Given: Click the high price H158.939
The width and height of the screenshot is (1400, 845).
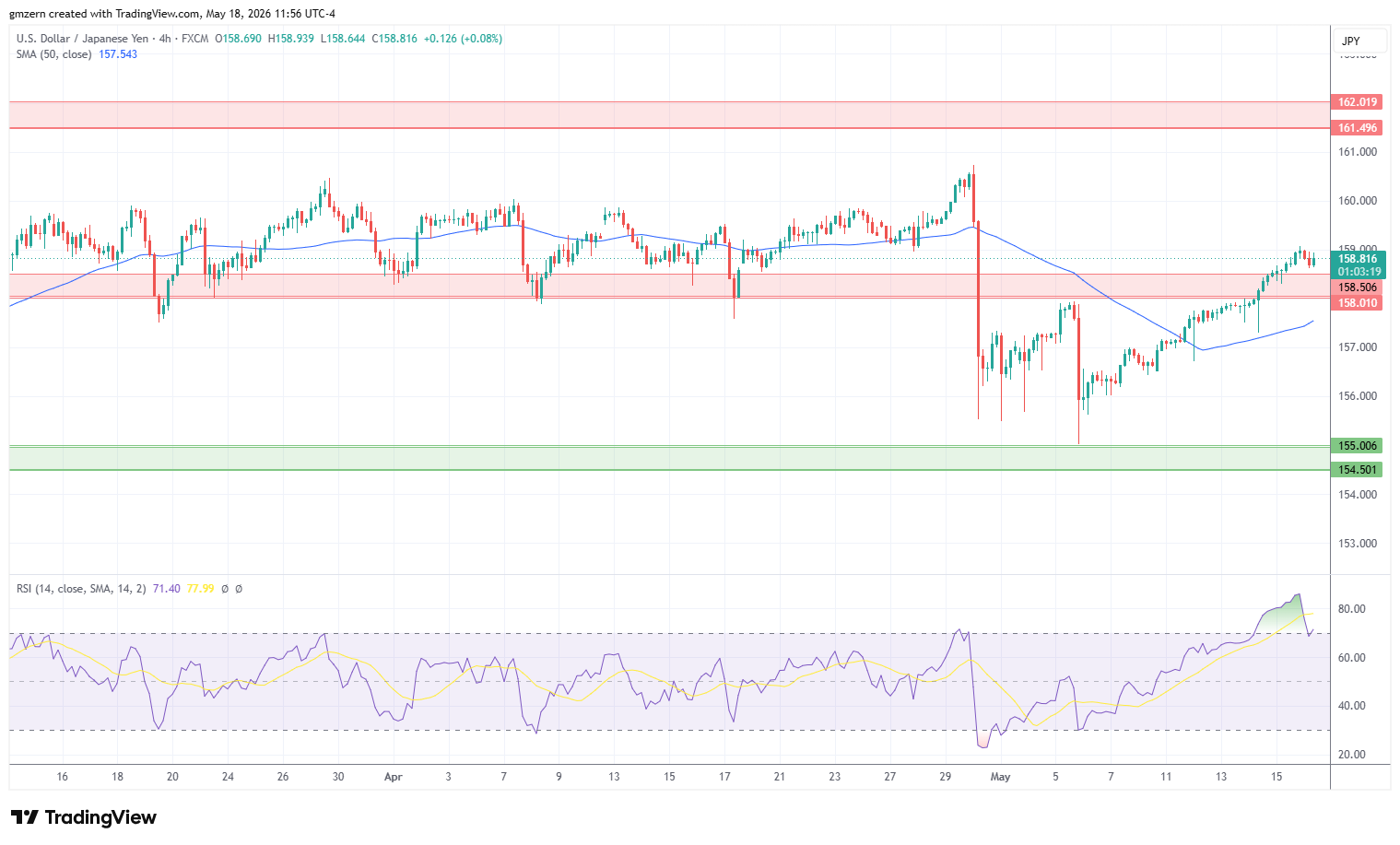Looking at the screenshot, I should pyautogui.click(x=291, y=39).
